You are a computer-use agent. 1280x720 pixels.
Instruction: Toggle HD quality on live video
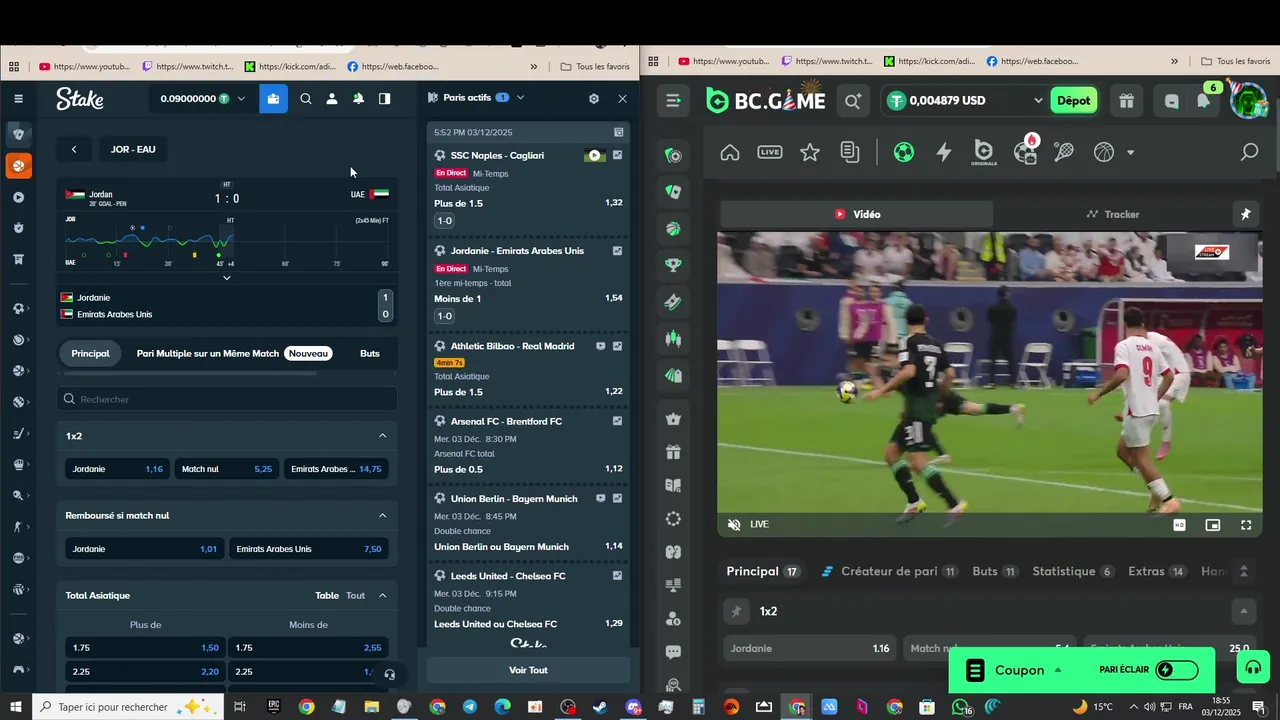pyautogui.click(x=1180, y=525)
